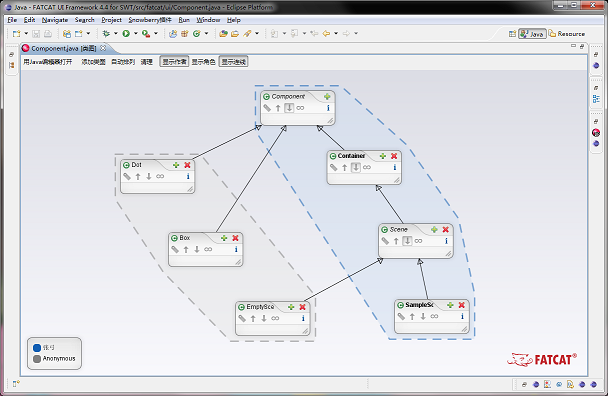The width and height of the screenshot is (608, 396).
Task: Click the info icon on the Component node
Action: [x=328, y=108]
